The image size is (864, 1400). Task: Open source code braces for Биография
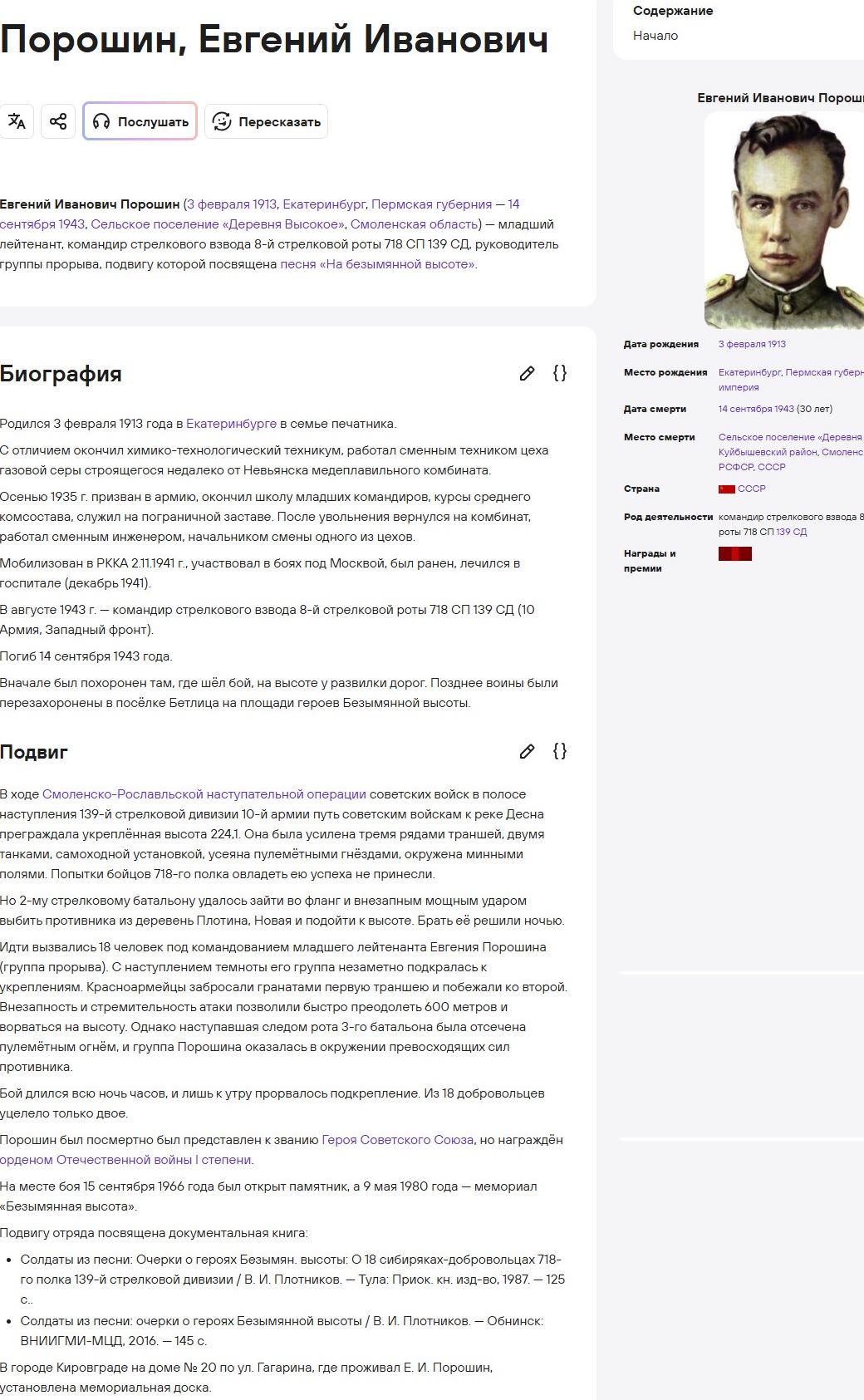coord(560,374)
